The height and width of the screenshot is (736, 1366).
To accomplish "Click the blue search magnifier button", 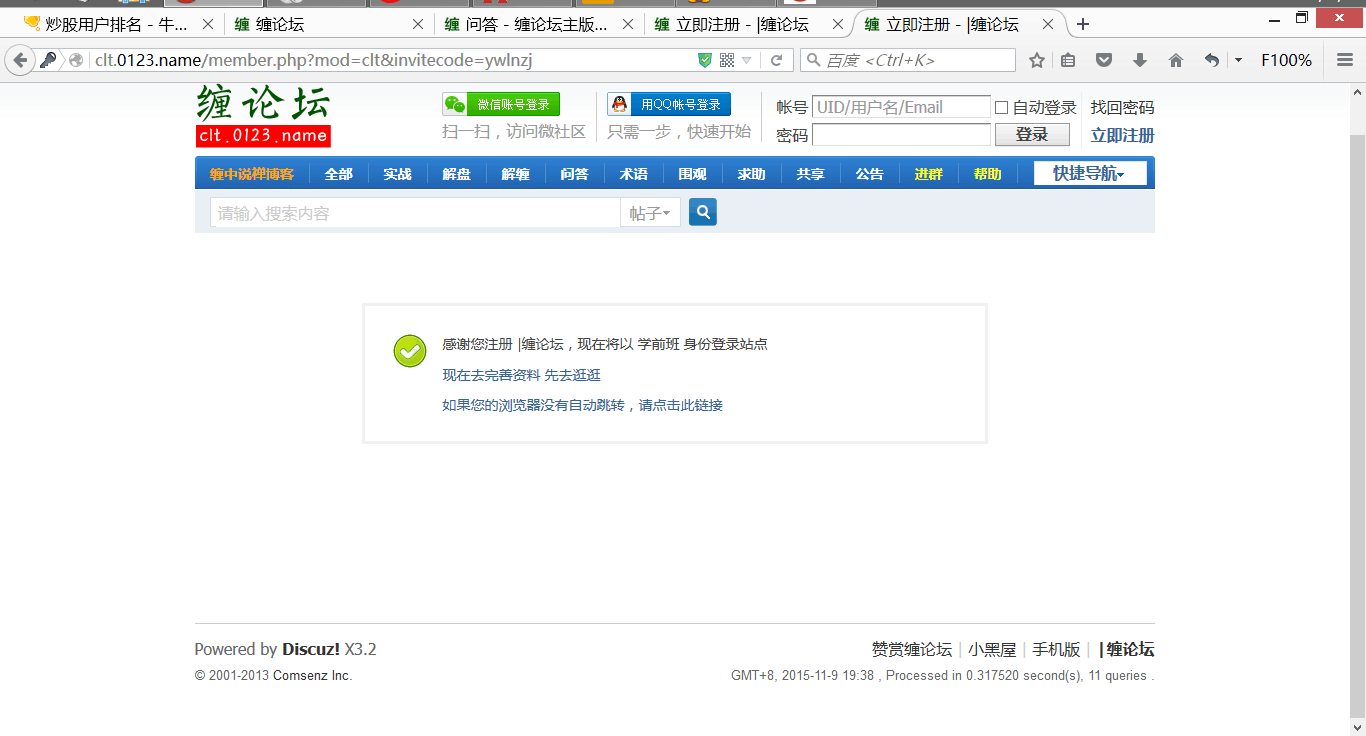I will pyautogui.click(x=703, y=212).
